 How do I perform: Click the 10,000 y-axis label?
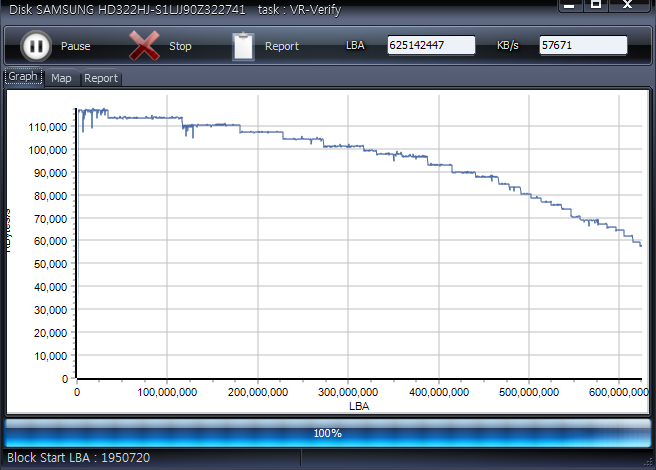(x=50, y=356)
